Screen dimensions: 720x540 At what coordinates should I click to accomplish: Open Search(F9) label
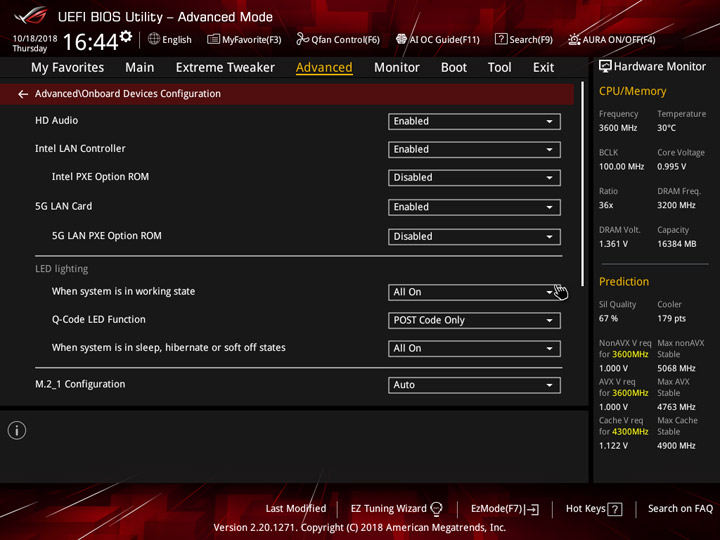[531, 40]
